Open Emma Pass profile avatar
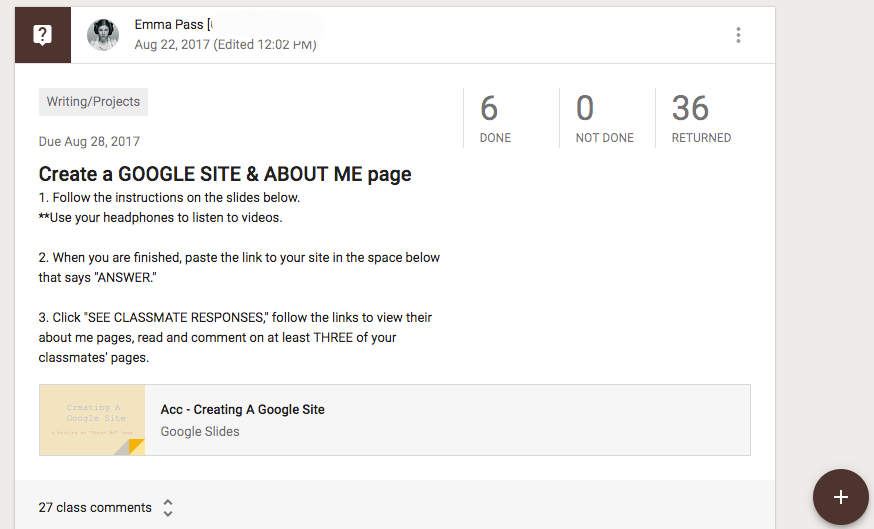Screen dimensions: 874x529 [x=103, y=35]
